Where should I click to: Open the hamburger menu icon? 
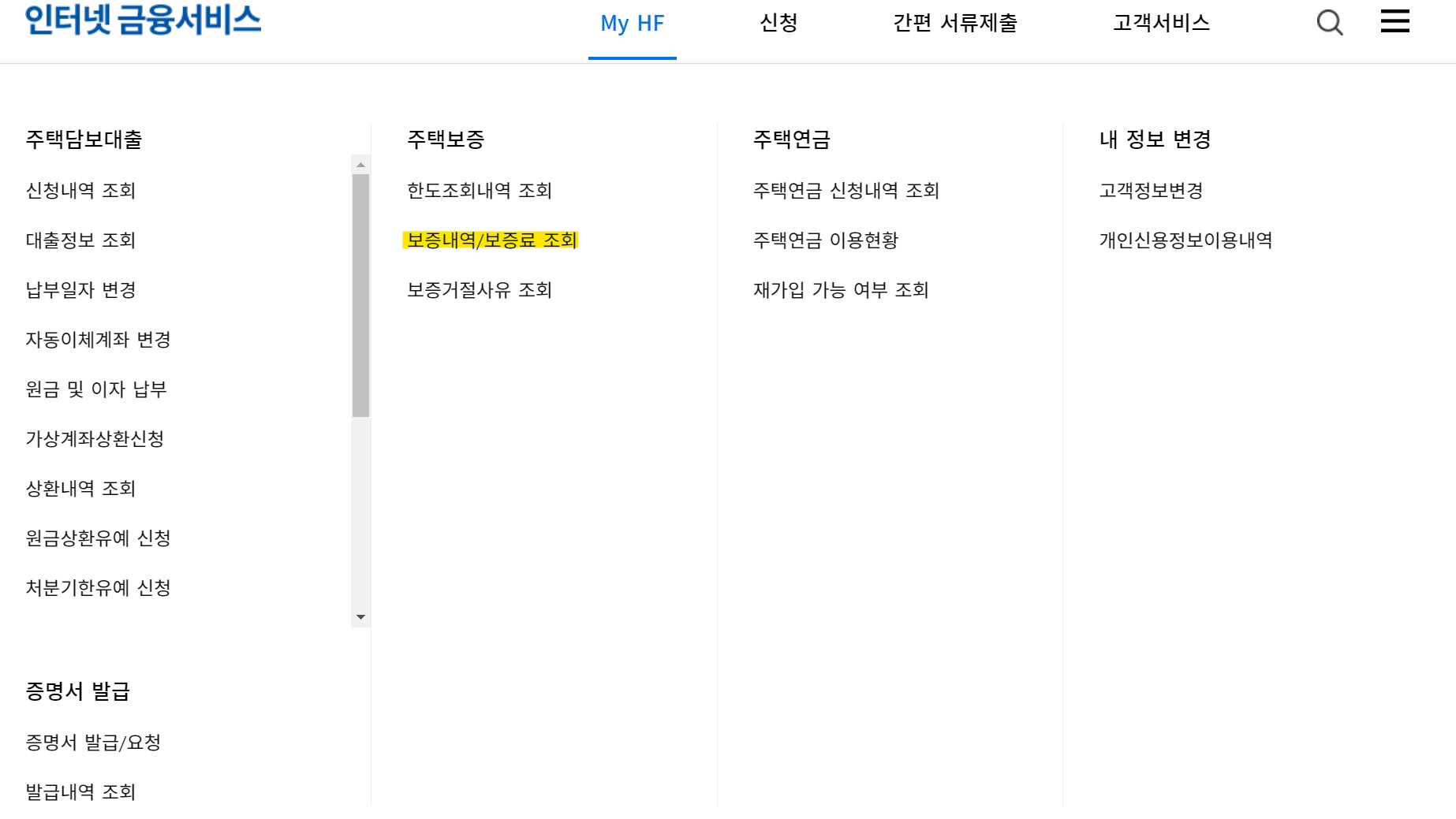1394,21
